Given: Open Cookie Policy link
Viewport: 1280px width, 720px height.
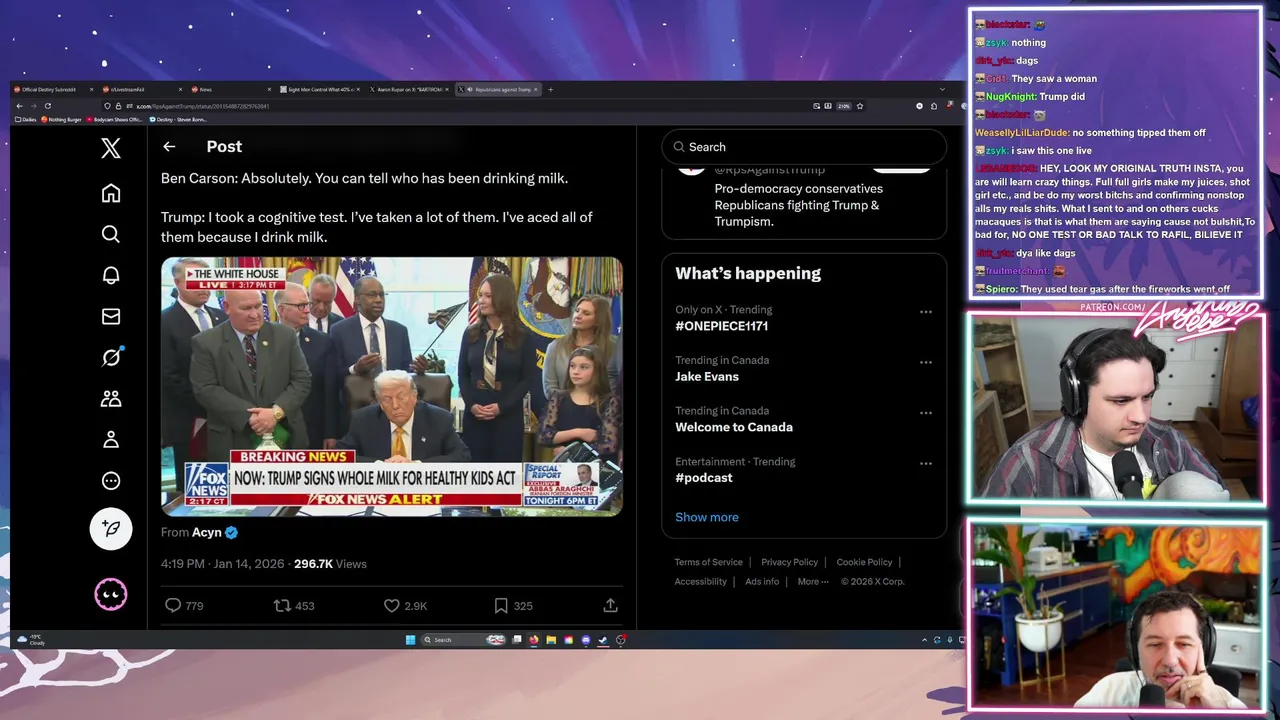Looking at the screenshot, I should tap(864, 562).
